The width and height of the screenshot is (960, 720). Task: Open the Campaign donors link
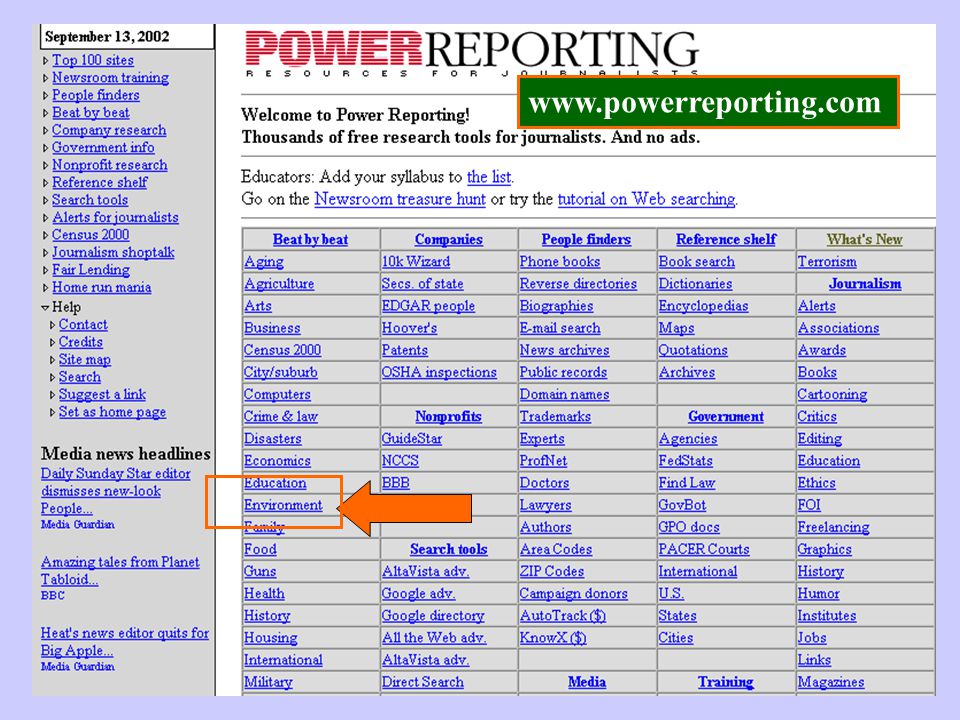coord(574,594)
